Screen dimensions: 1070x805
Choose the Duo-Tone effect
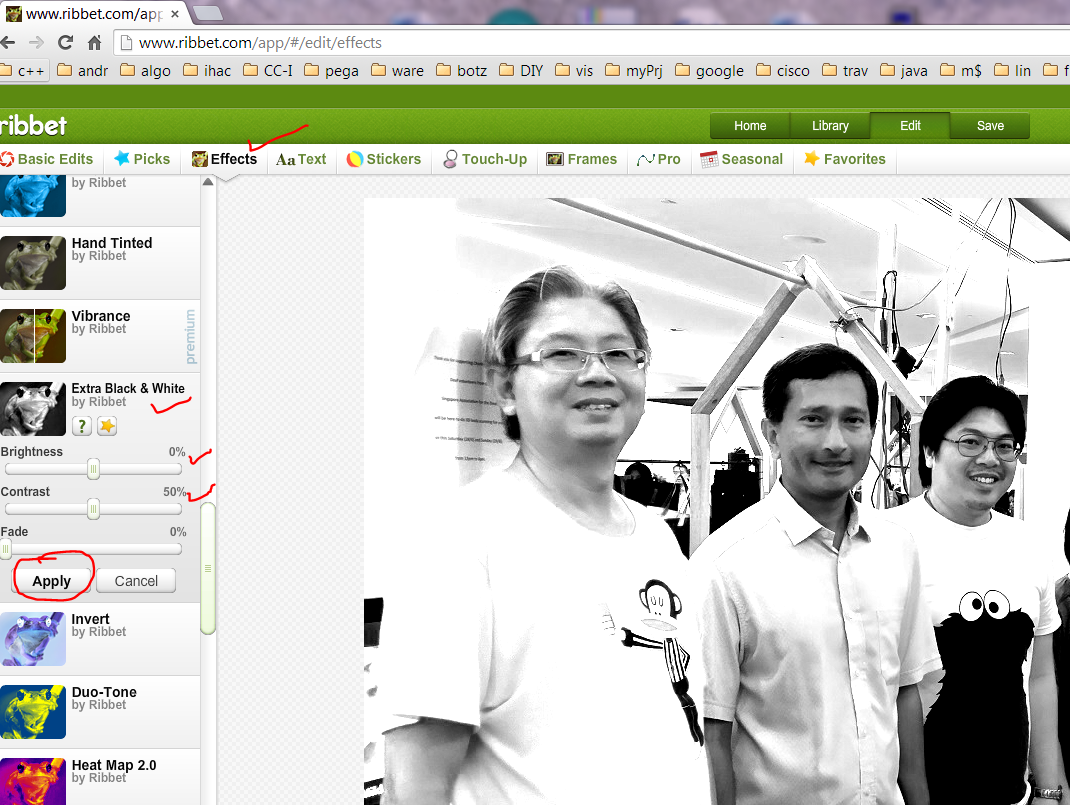click(x=100, y=712)
